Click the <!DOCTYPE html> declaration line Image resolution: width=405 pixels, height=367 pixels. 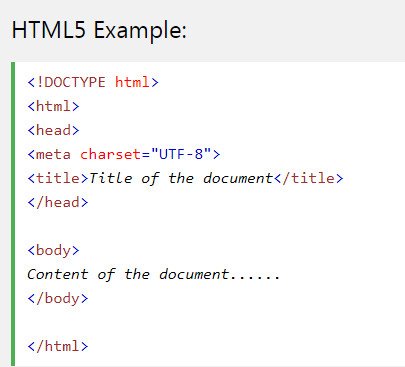coord(93,82)
